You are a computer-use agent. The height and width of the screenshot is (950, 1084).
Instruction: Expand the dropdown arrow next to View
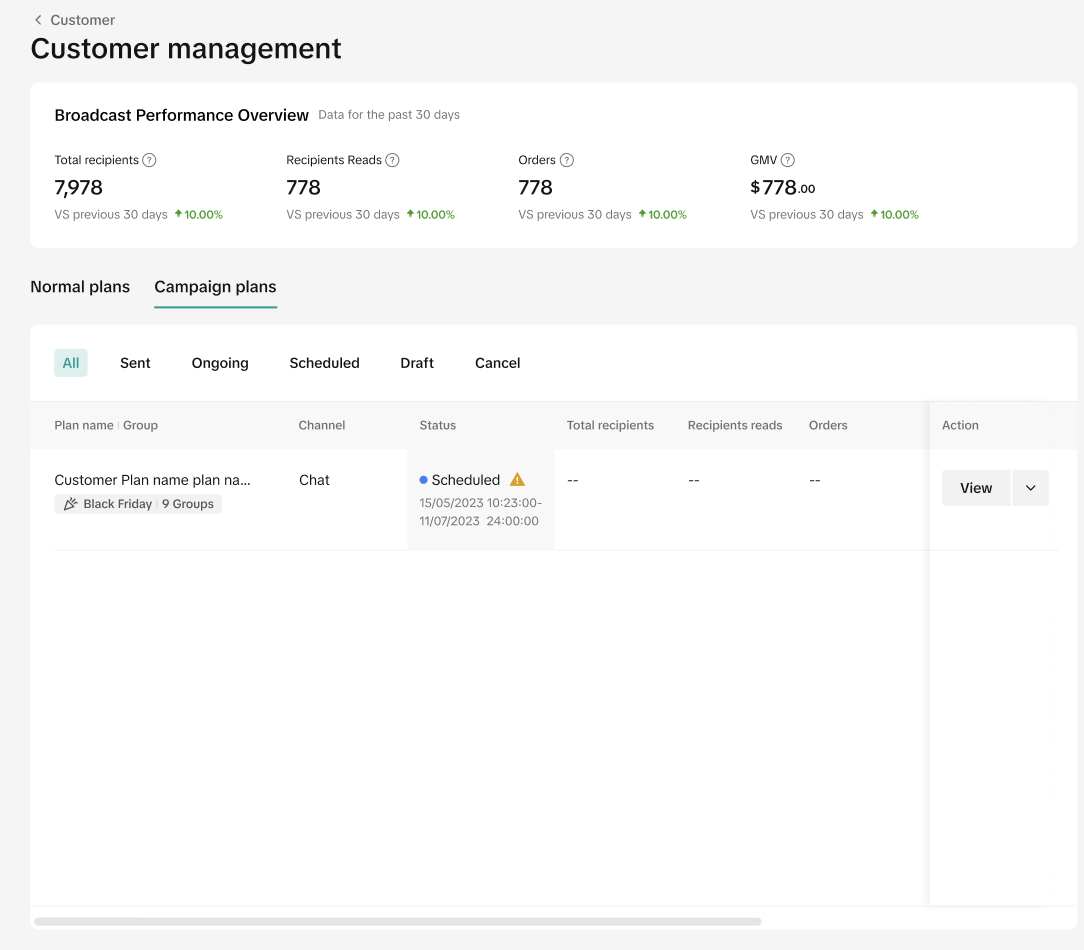click(x=1030, y=488)
